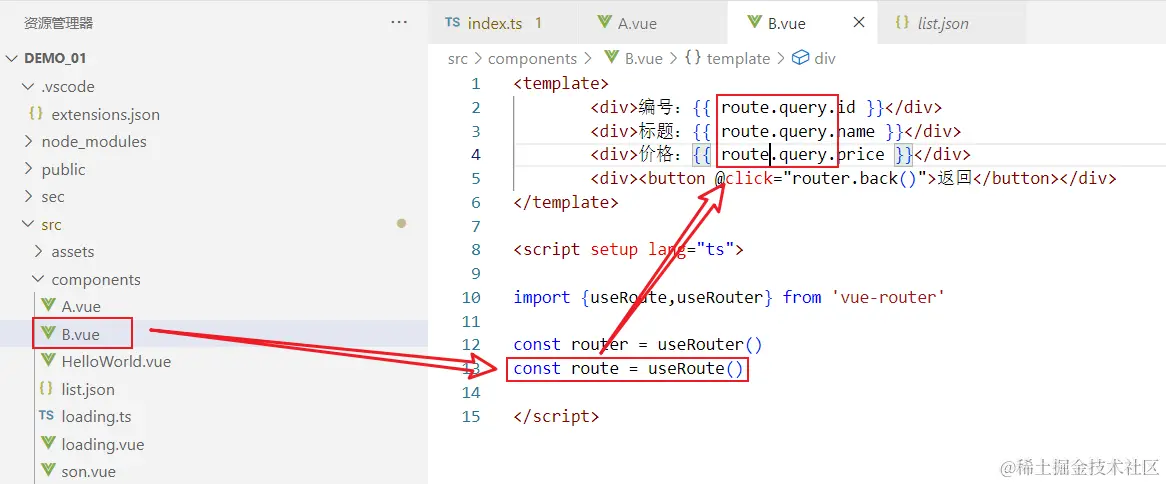This screenshot has height=484, width=1166.
Task: Click the closing </template> tag on line 6
Action: pos(566,202)
